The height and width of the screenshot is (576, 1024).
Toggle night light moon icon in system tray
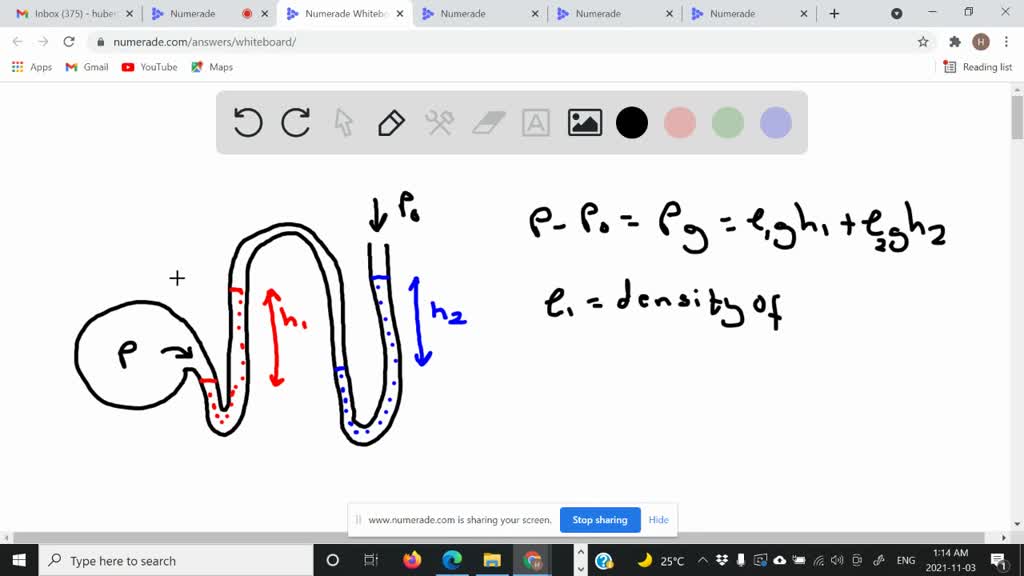tap(646, 560)
